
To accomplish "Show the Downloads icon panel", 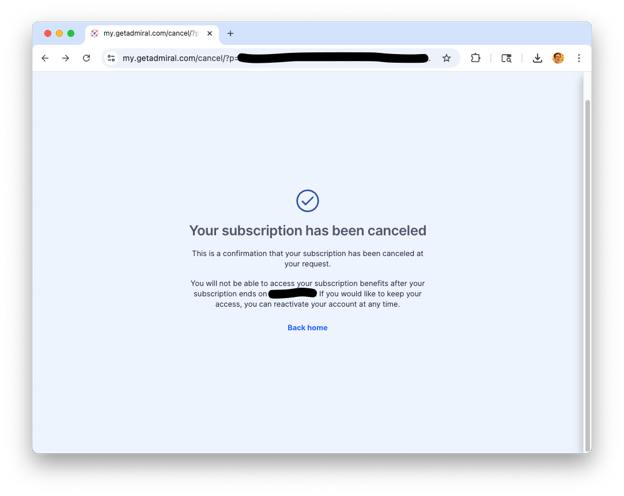I will click(537, 58).
